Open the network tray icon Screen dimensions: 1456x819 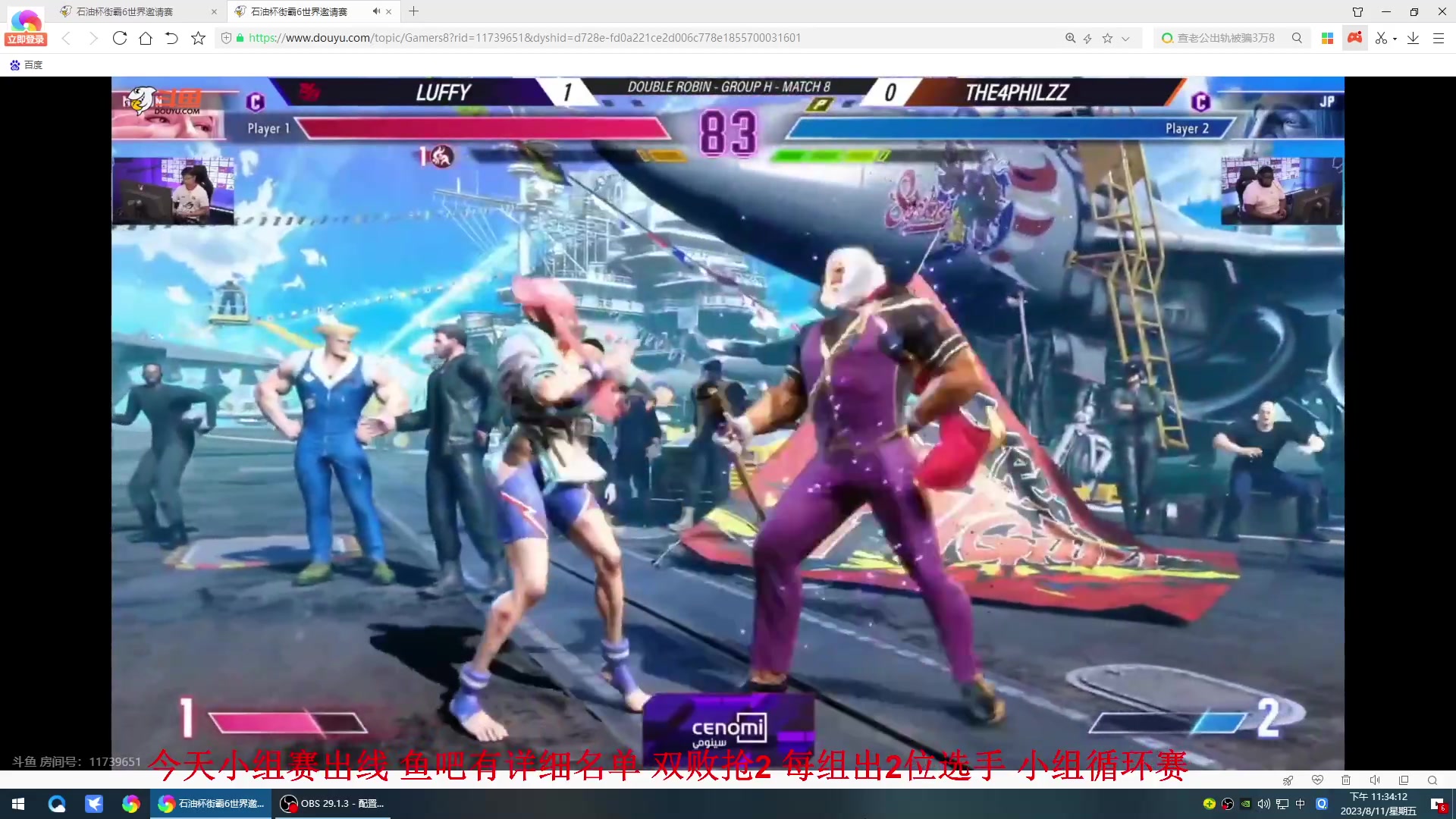coord(1282,804)
